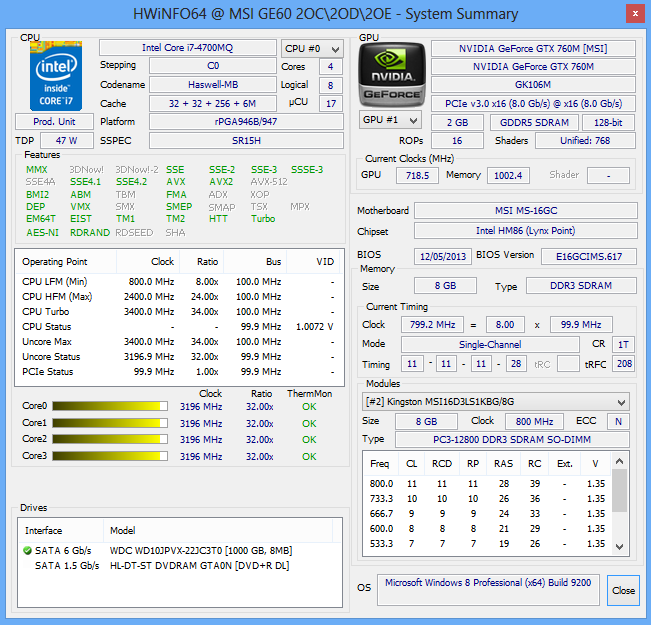Click the memory timings scrollbar thumb
The image size is (651, 625).
619,490
